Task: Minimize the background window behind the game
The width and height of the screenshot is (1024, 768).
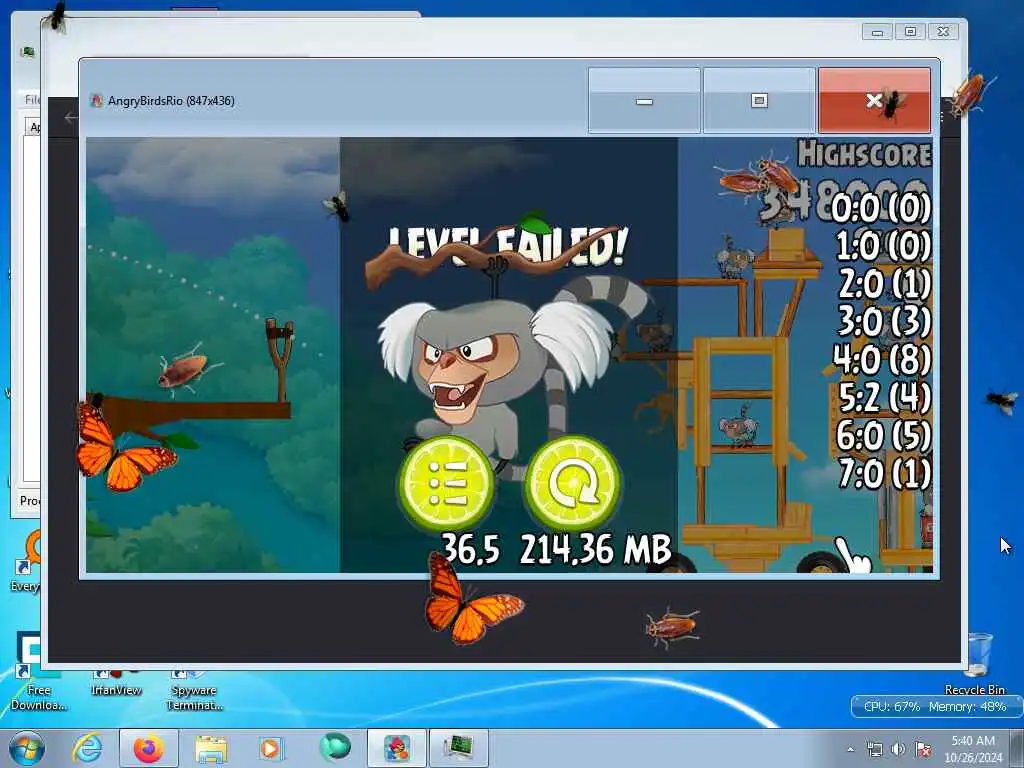Action: [877, 31]
